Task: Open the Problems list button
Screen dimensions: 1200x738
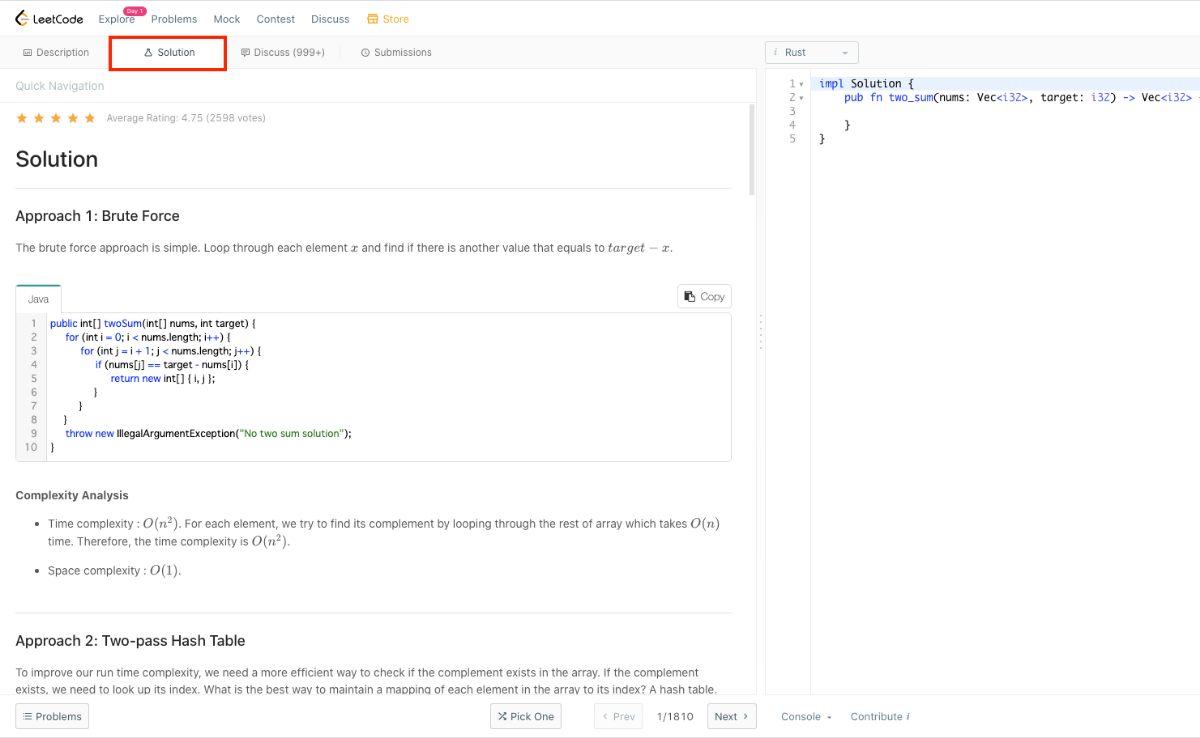Action: pos(52,716)
